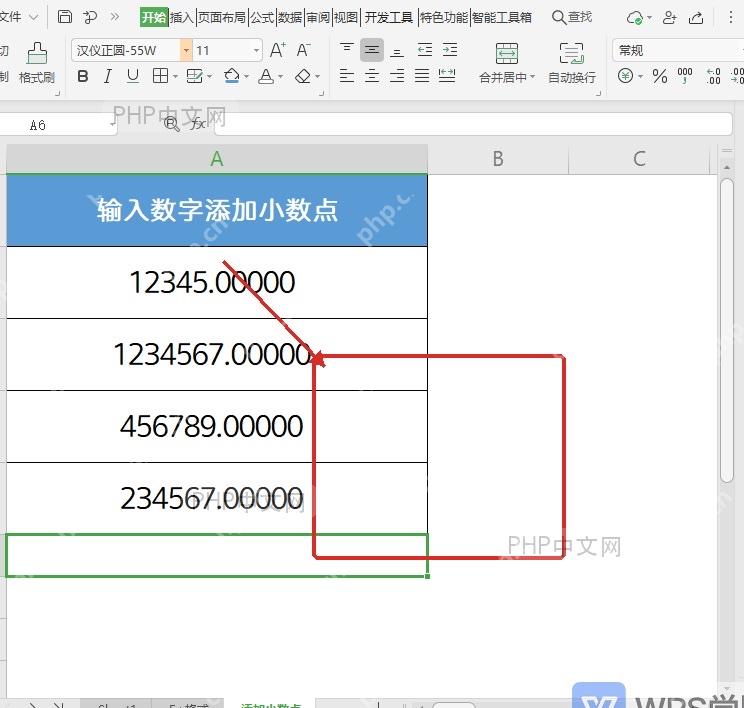Toggle bold formatting
Image resolution: width=744 pixels, height=708 pixels.
coord(83,76)
